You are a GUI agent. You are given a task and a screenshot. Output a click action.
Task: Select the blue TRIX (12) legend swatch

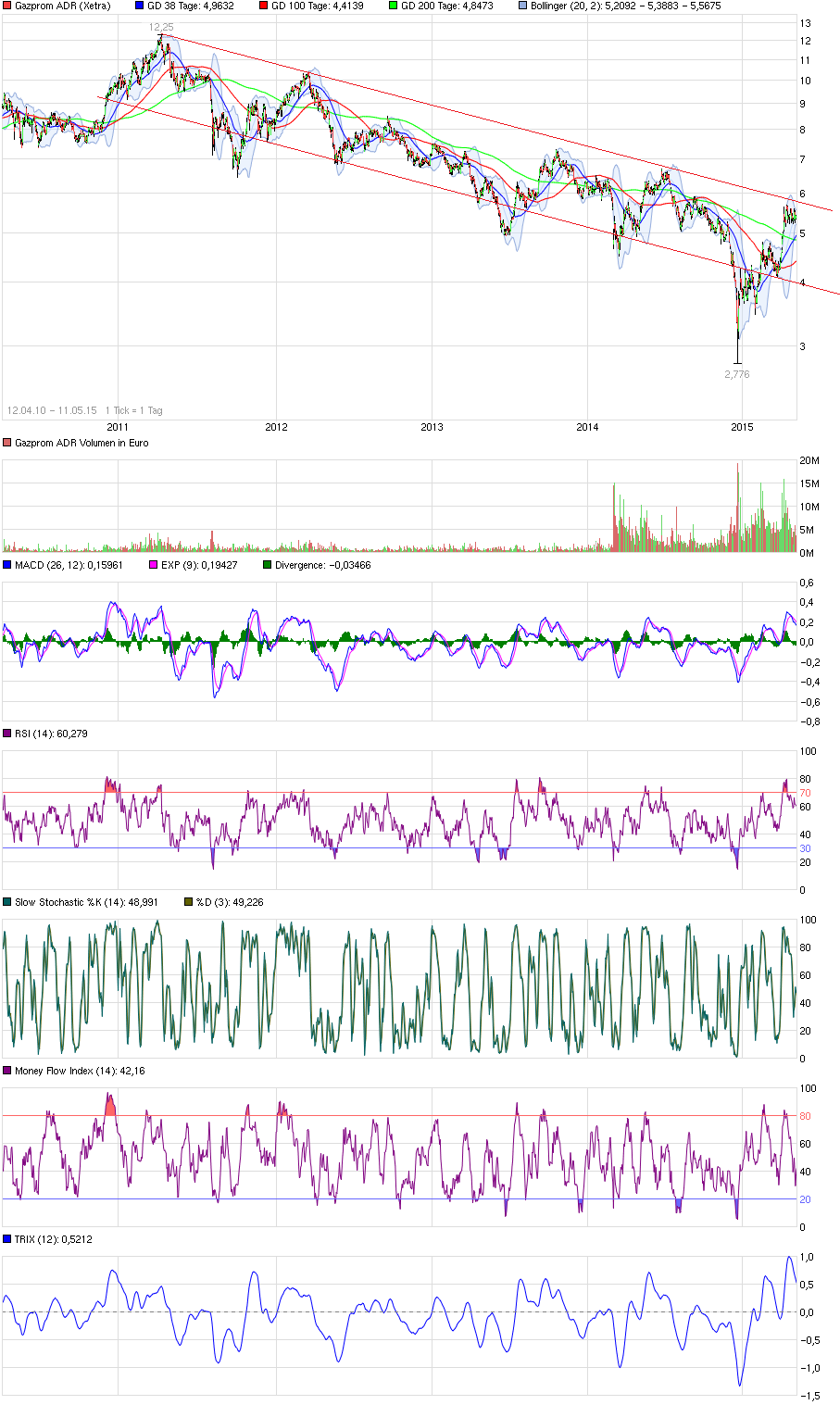tap(7, 1239)
